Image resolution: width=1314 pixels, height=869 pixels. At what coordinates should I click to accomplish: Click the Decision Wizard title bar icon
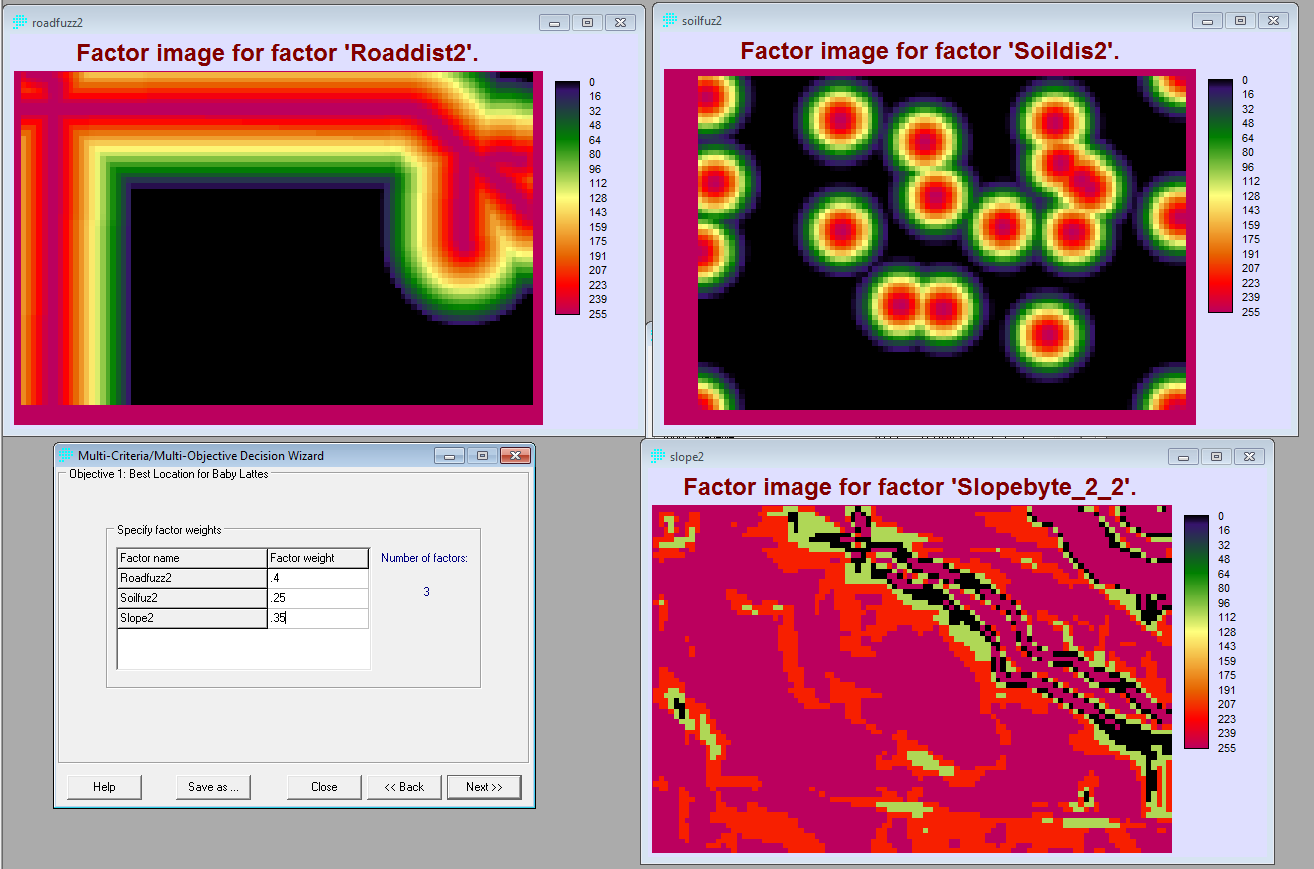[x=66, y=456]
